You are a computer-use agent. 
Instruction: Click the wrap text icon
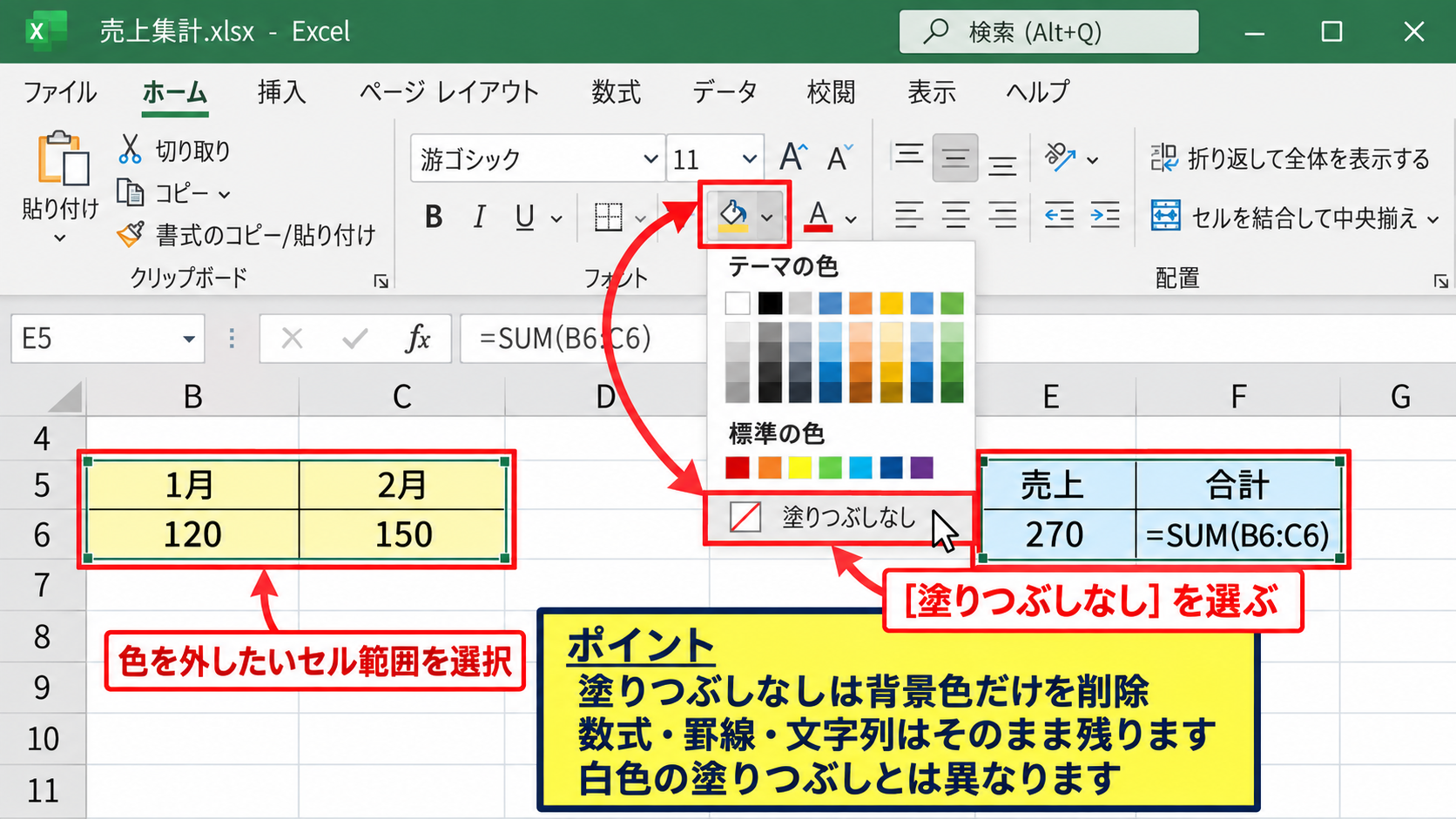coord(1163,158)
